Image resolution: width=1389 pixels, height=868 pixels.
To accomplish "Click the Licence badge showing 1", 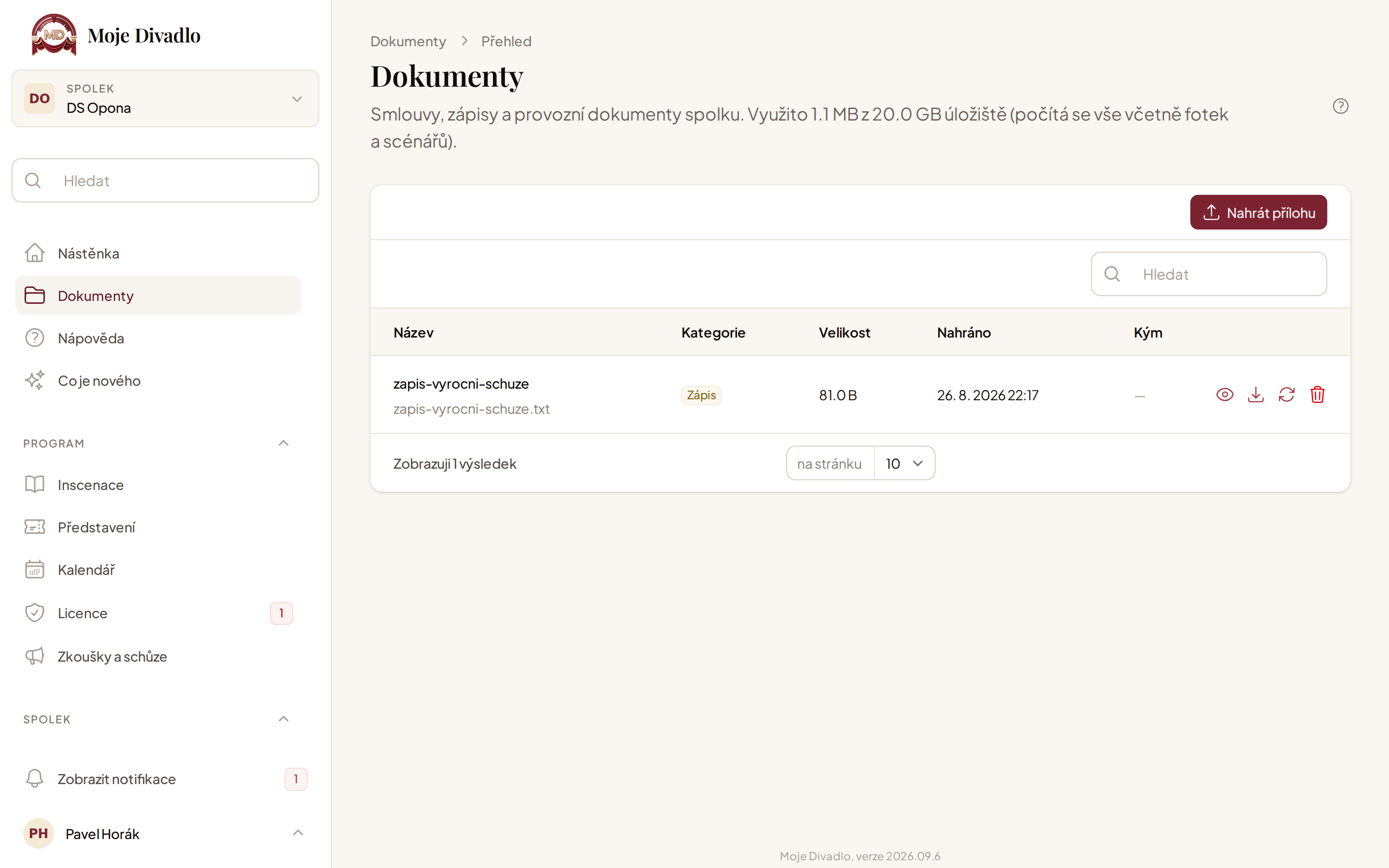I will tap(281, 613).
